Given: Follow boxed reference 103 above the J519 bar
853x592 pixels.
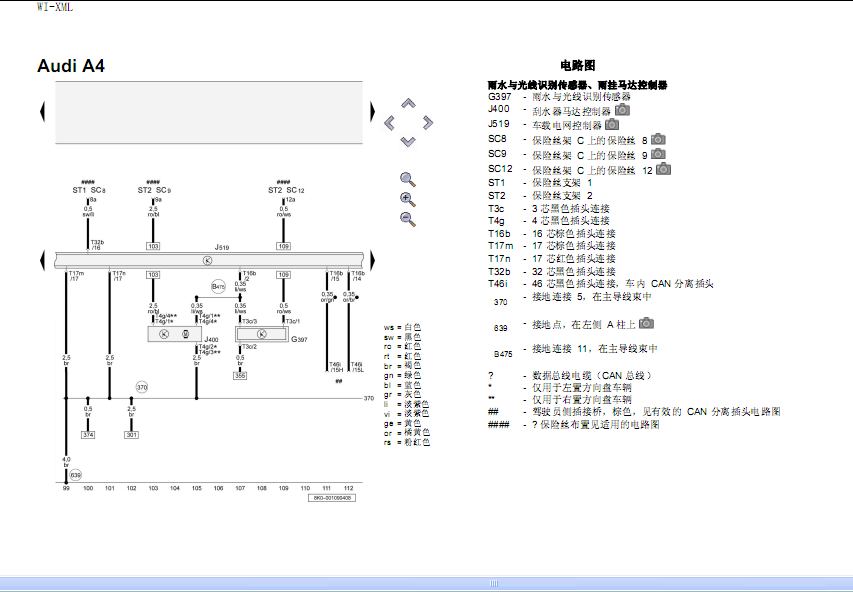Looking at the screenshot, I should [153, 246].
